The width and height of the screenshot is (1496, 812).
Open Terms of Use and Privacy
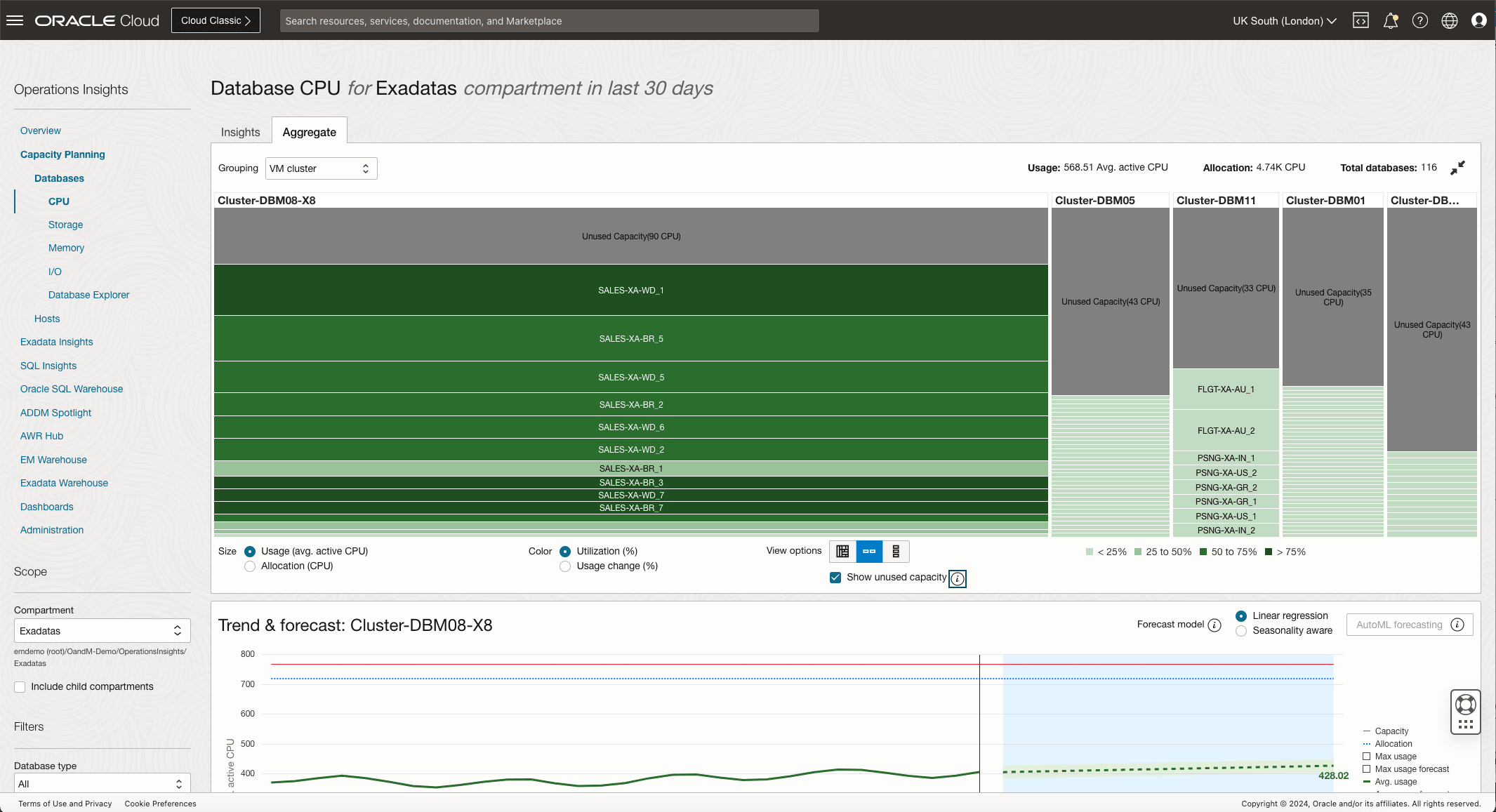[x=64, y=804]
